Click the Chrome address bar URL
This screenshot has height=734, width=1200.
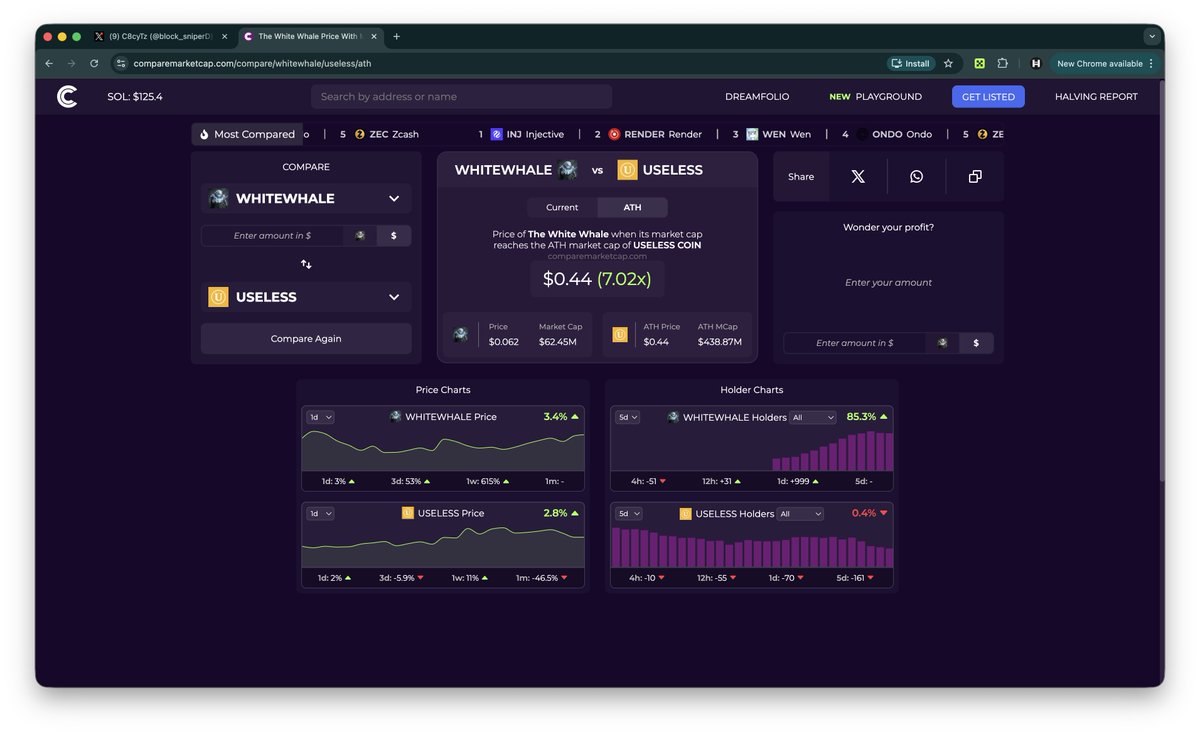pos(252,63)
